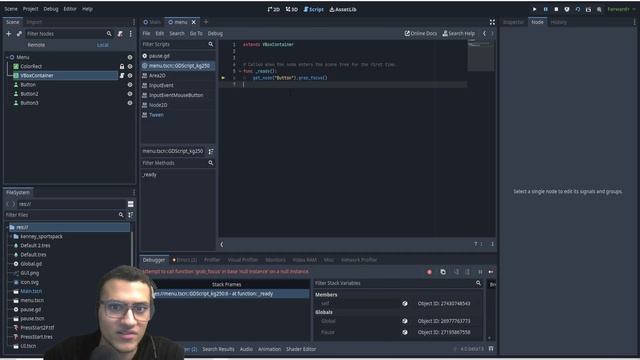640x360 pixels.
Task: Collapse the Menu root node
Action: point(7,58)
